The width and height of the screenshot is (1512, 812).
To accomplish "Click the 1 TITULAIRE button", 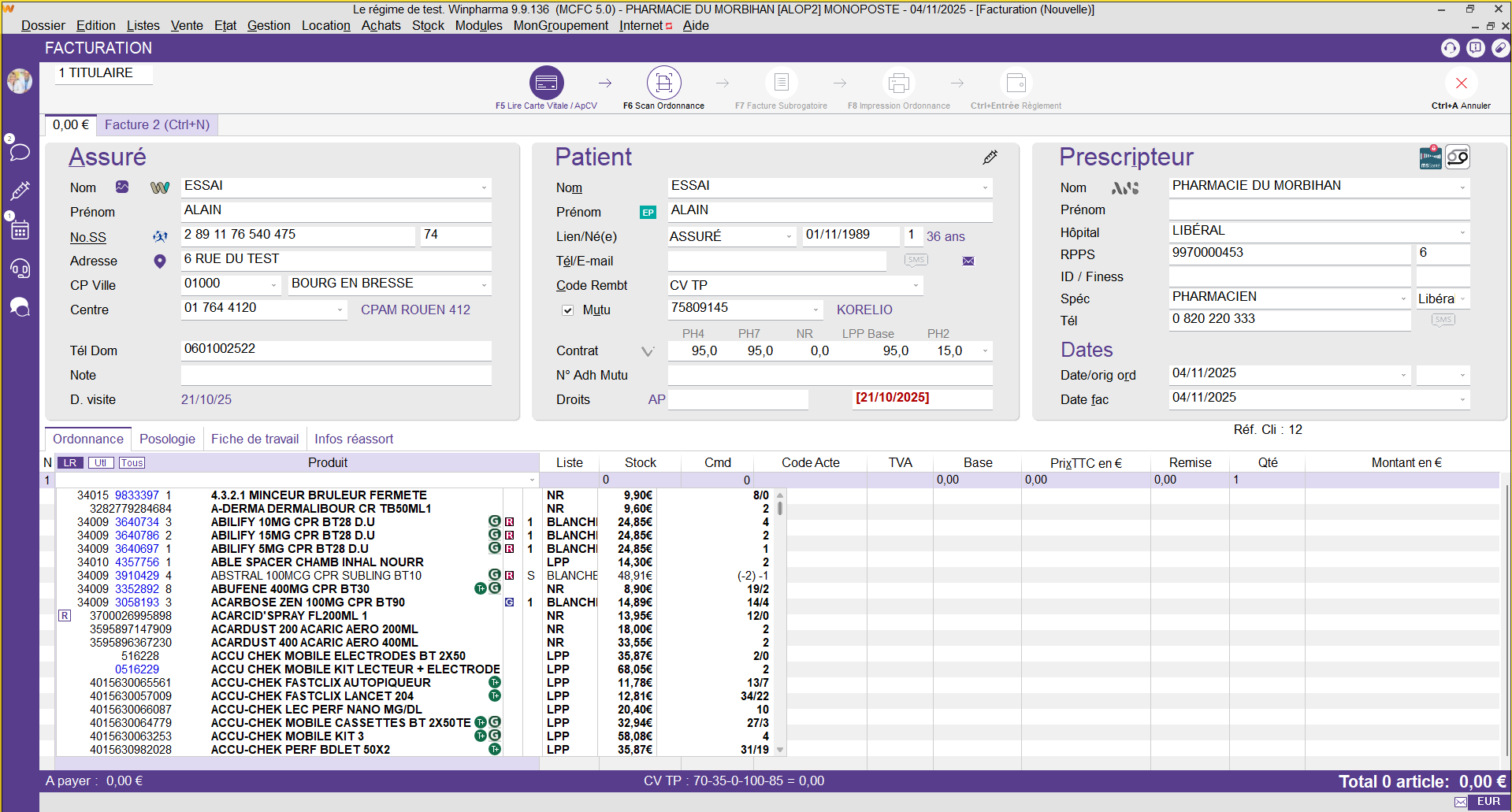I will click(103, 73).
